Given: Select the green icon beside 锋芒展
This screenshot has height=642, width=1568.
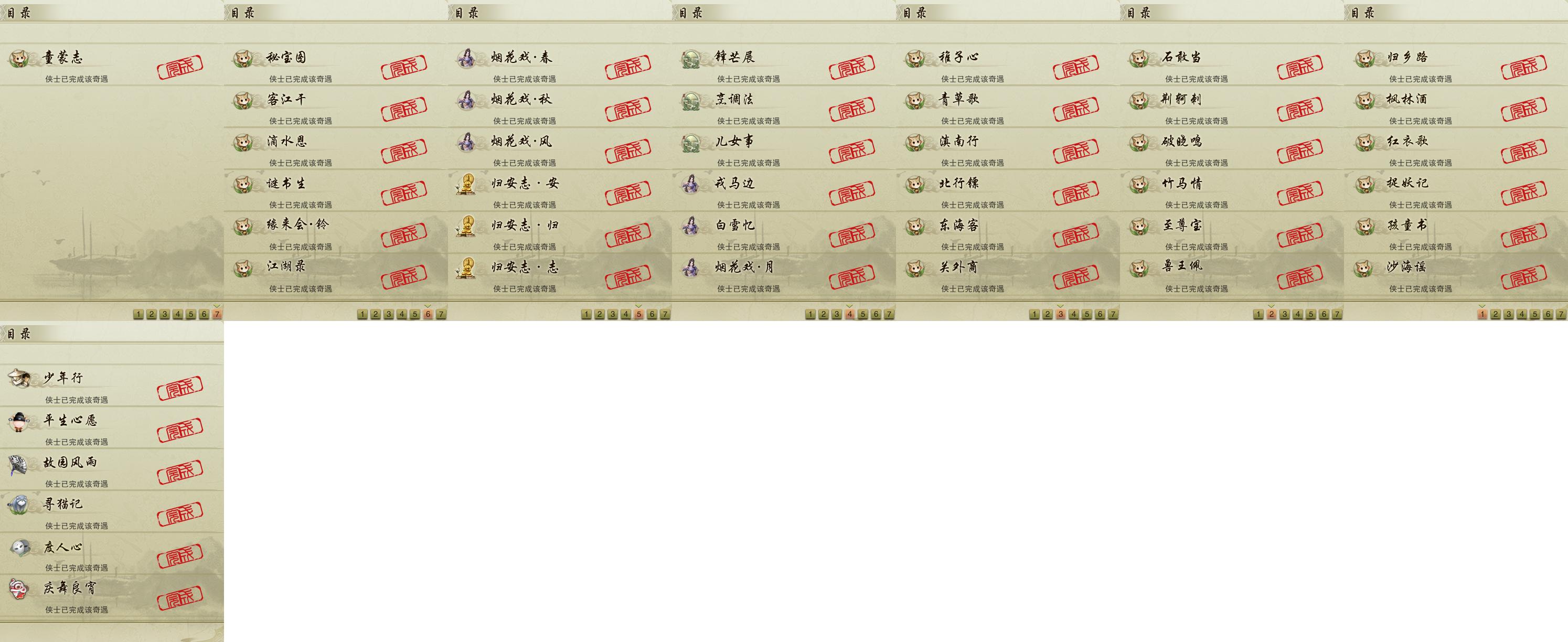Looking at the screenshot, I should point(691,58).
